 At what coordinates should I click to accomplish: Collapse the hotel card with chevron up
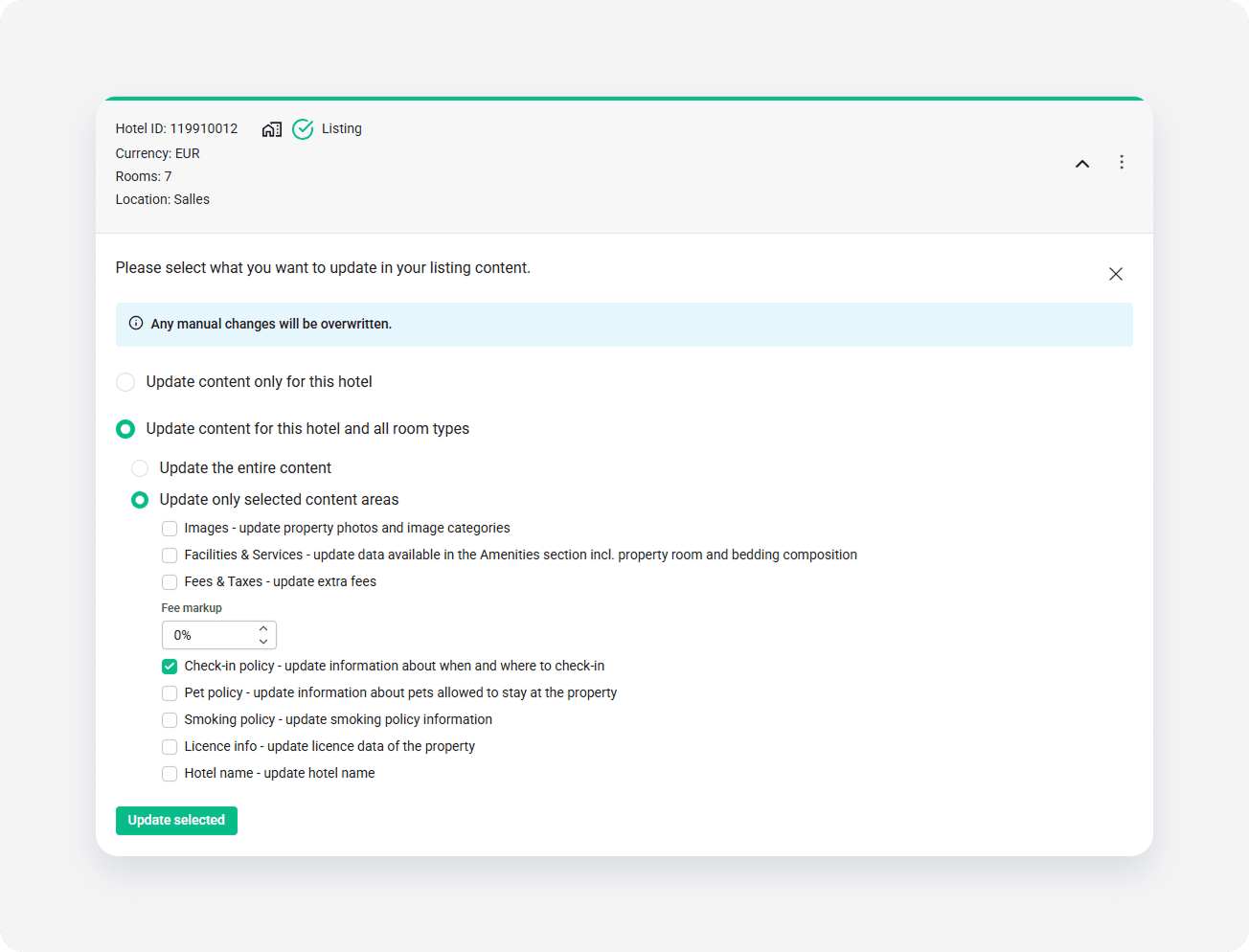point(1082,164)
